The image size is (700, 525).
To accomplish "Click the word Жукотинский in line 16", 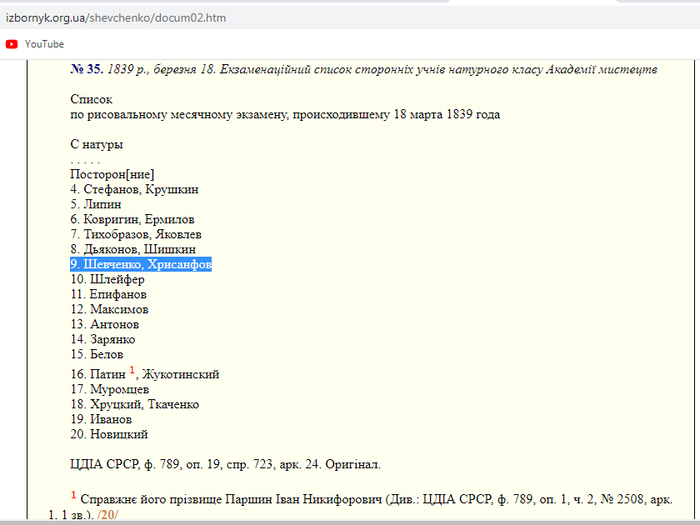I will pos(180,375).
